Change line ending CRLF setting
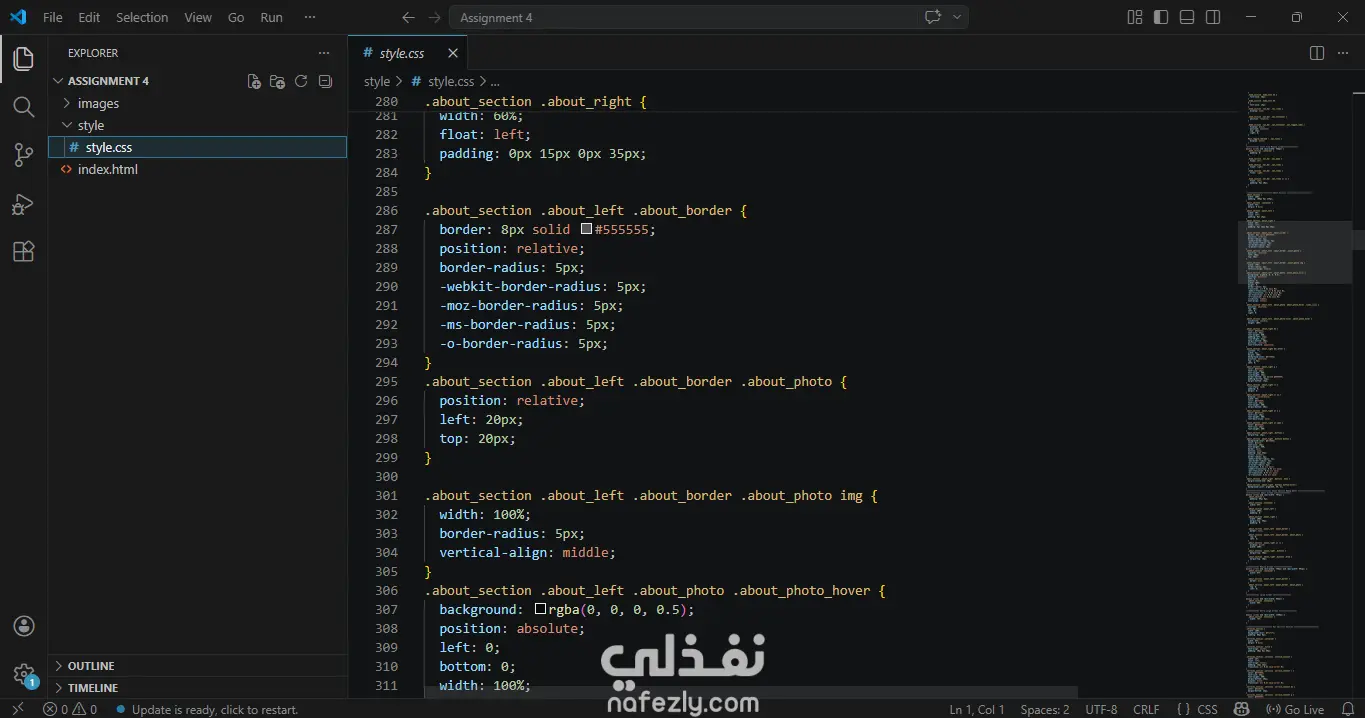Screen dimensions: 1365x718 click(1146, 709)
